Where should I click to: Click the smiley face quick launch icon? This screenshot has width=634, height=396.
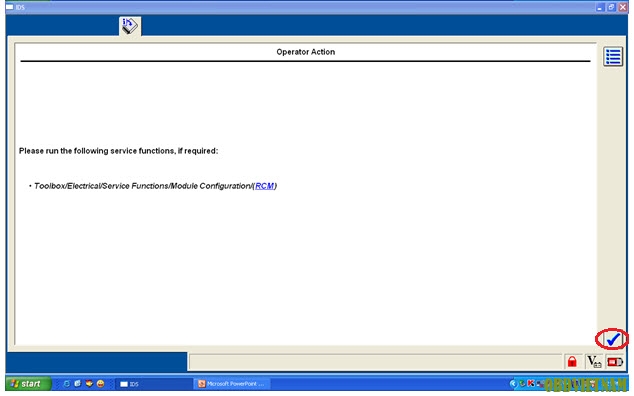tap(100, 383)
